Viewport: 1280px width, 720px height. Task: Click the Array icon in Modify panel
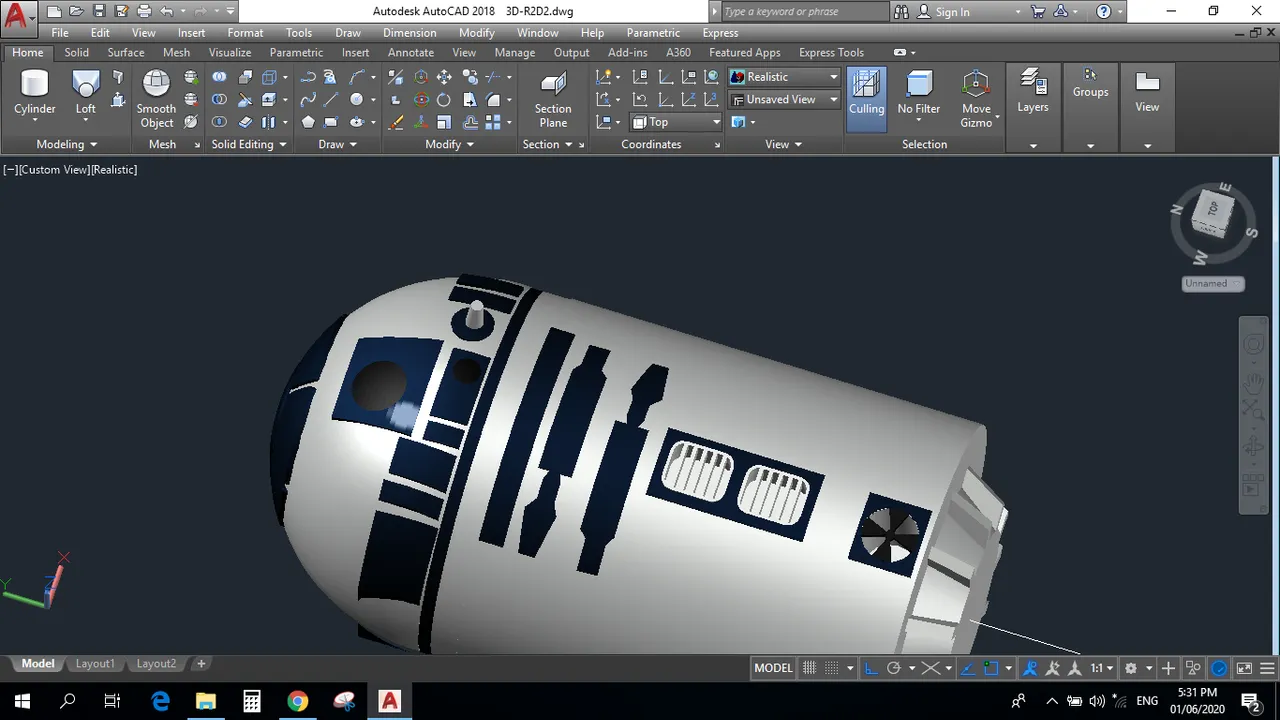tap(493, 122)
